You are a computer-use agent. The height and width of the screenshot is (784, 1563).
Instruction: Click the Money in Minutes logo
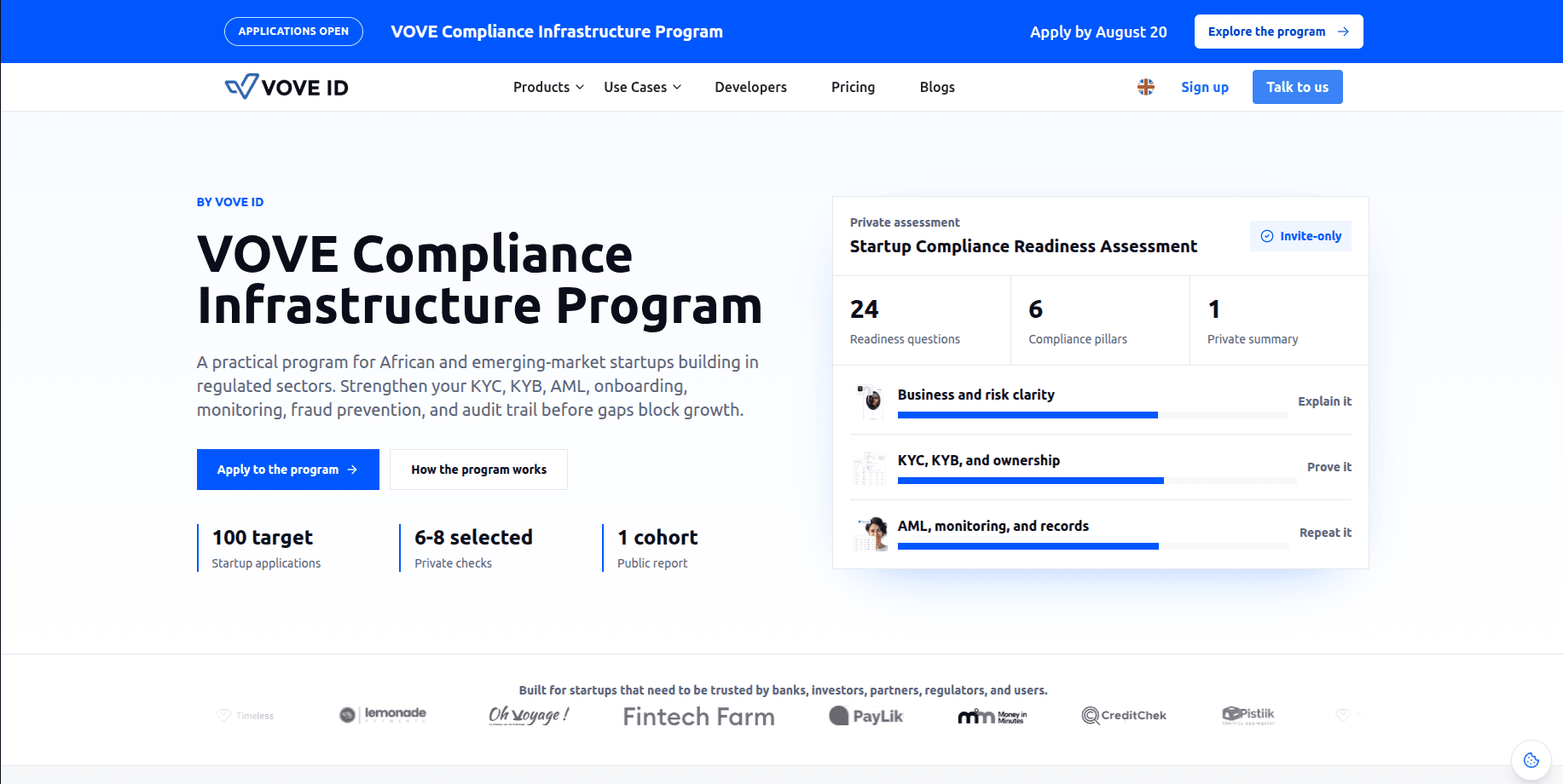[993, 717]
